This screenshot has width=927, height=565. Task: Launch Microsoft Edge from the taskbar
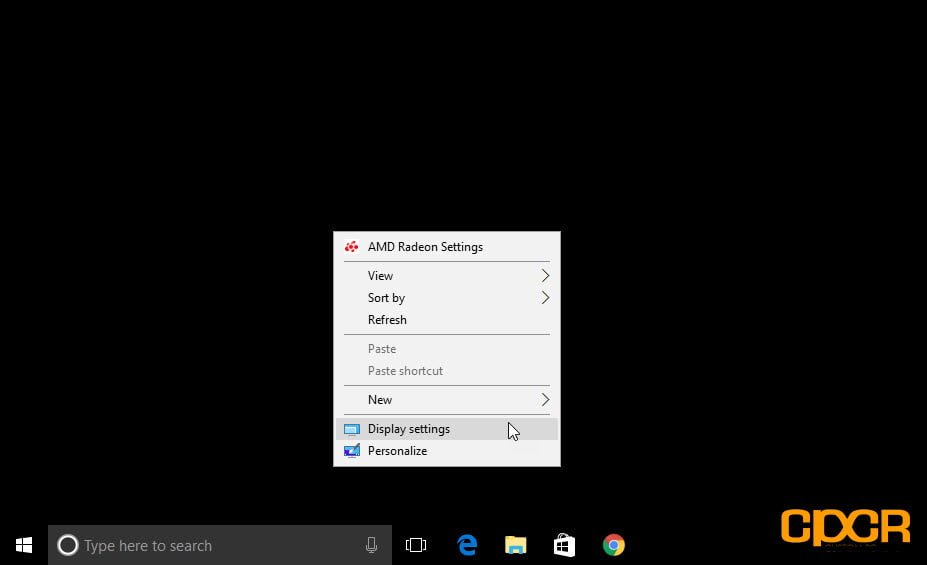coord(467,545)
